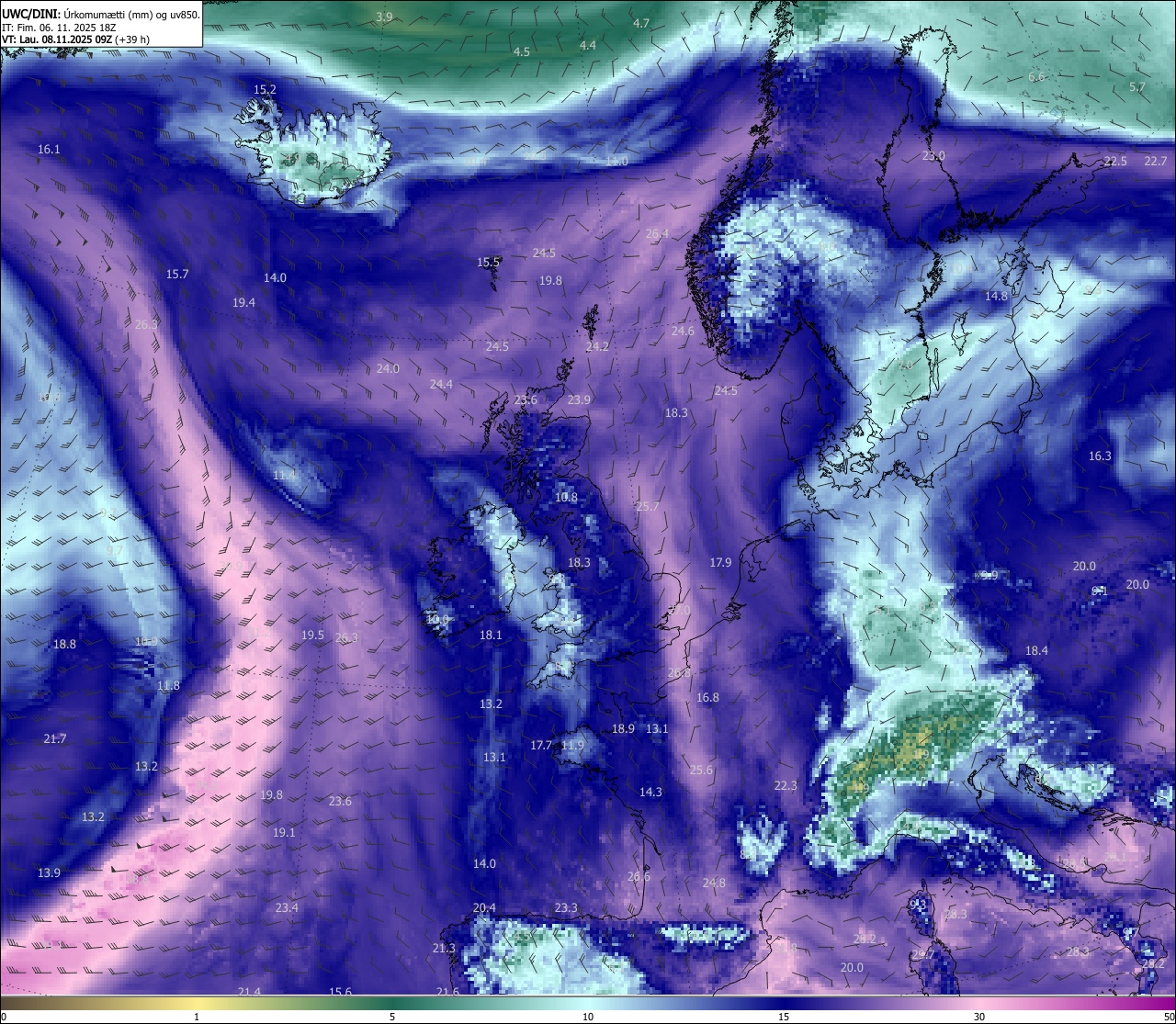
Task: Click the '18.8' value label
Action: point(64,644)
